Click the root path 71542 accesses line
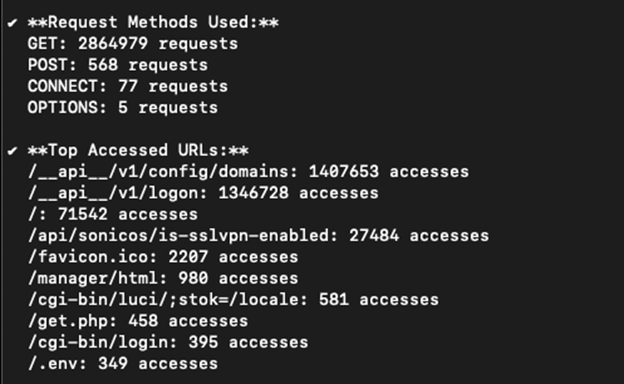 click(x=113, y=214)
